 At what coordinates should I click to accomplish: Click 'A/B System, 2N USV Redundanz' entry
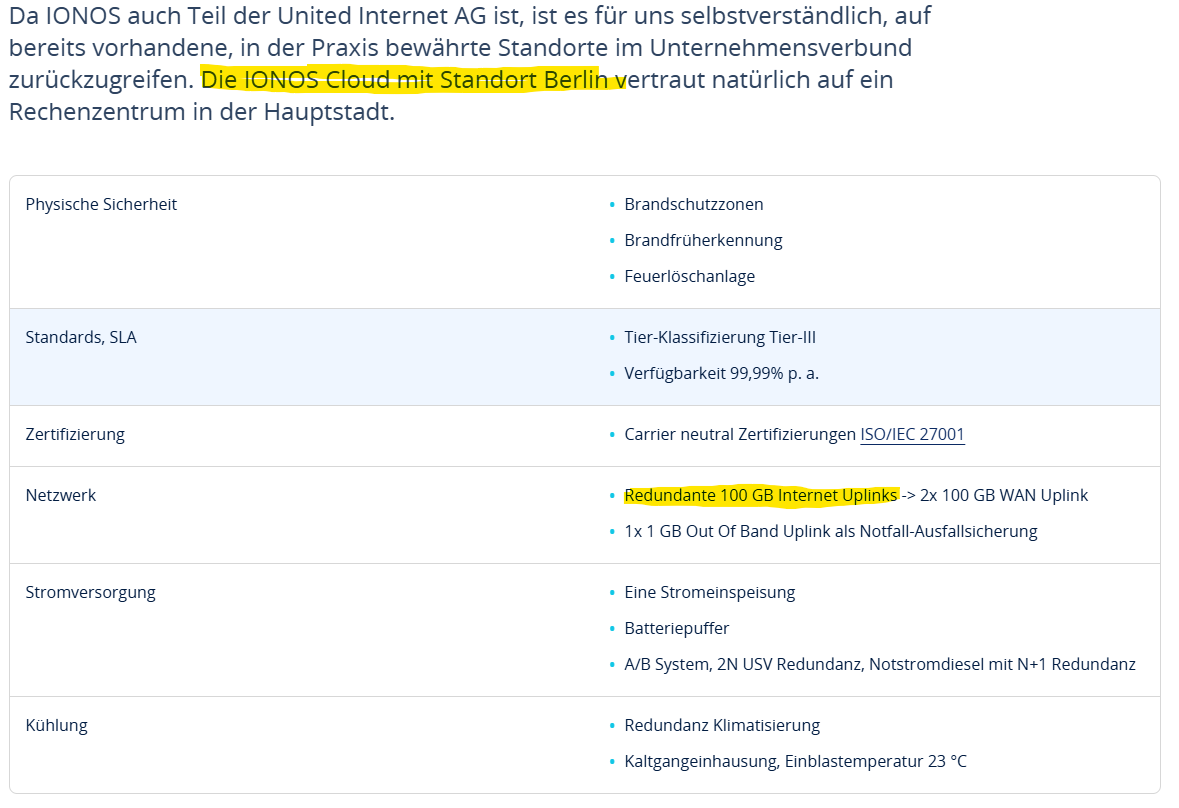tap(880, 664)
